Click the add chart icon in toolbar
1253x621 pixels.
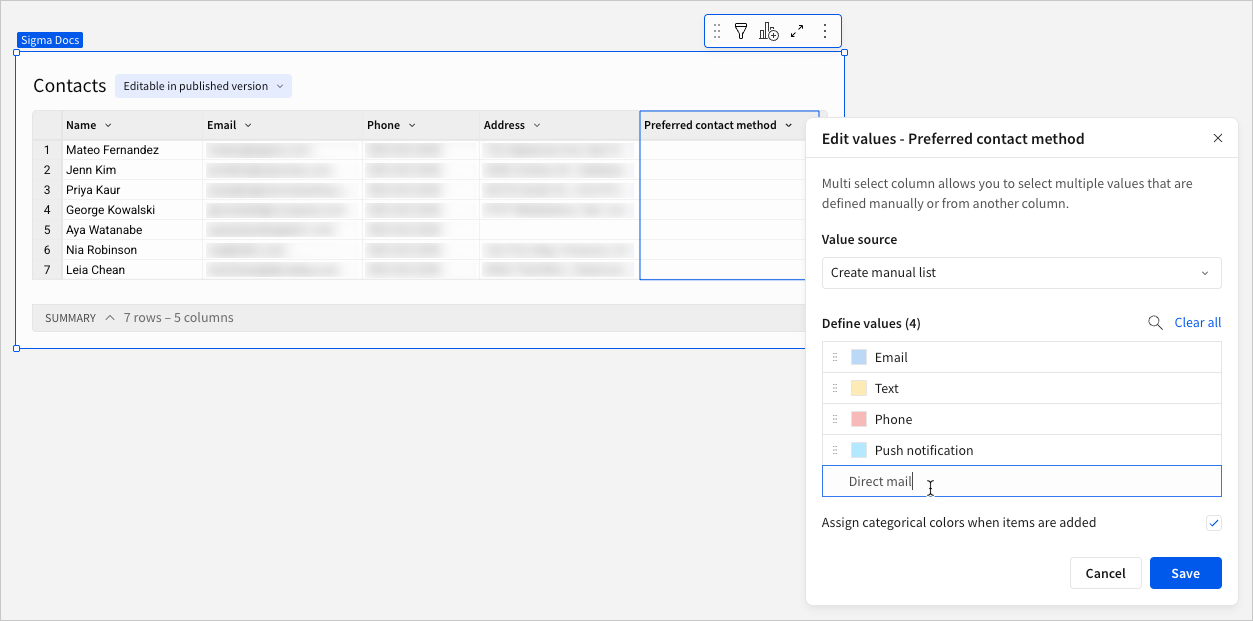(769, 31)
